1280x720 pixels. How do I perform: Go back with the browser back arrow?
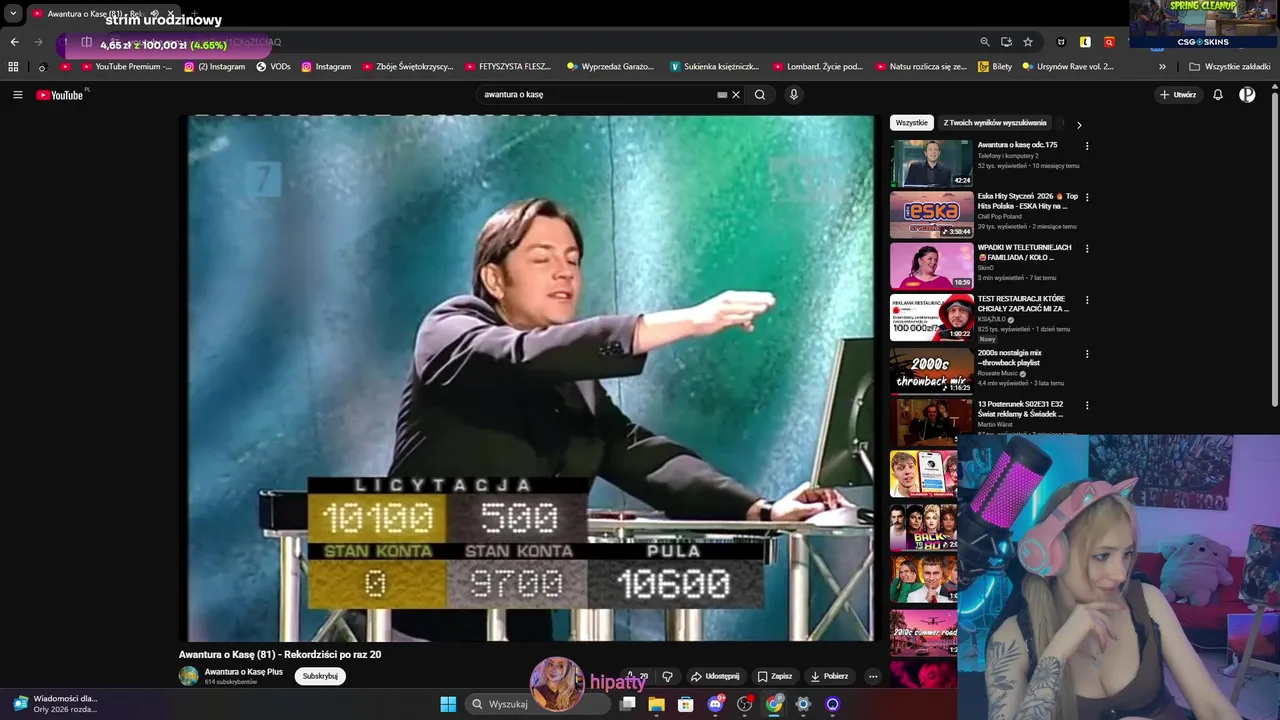14,42
